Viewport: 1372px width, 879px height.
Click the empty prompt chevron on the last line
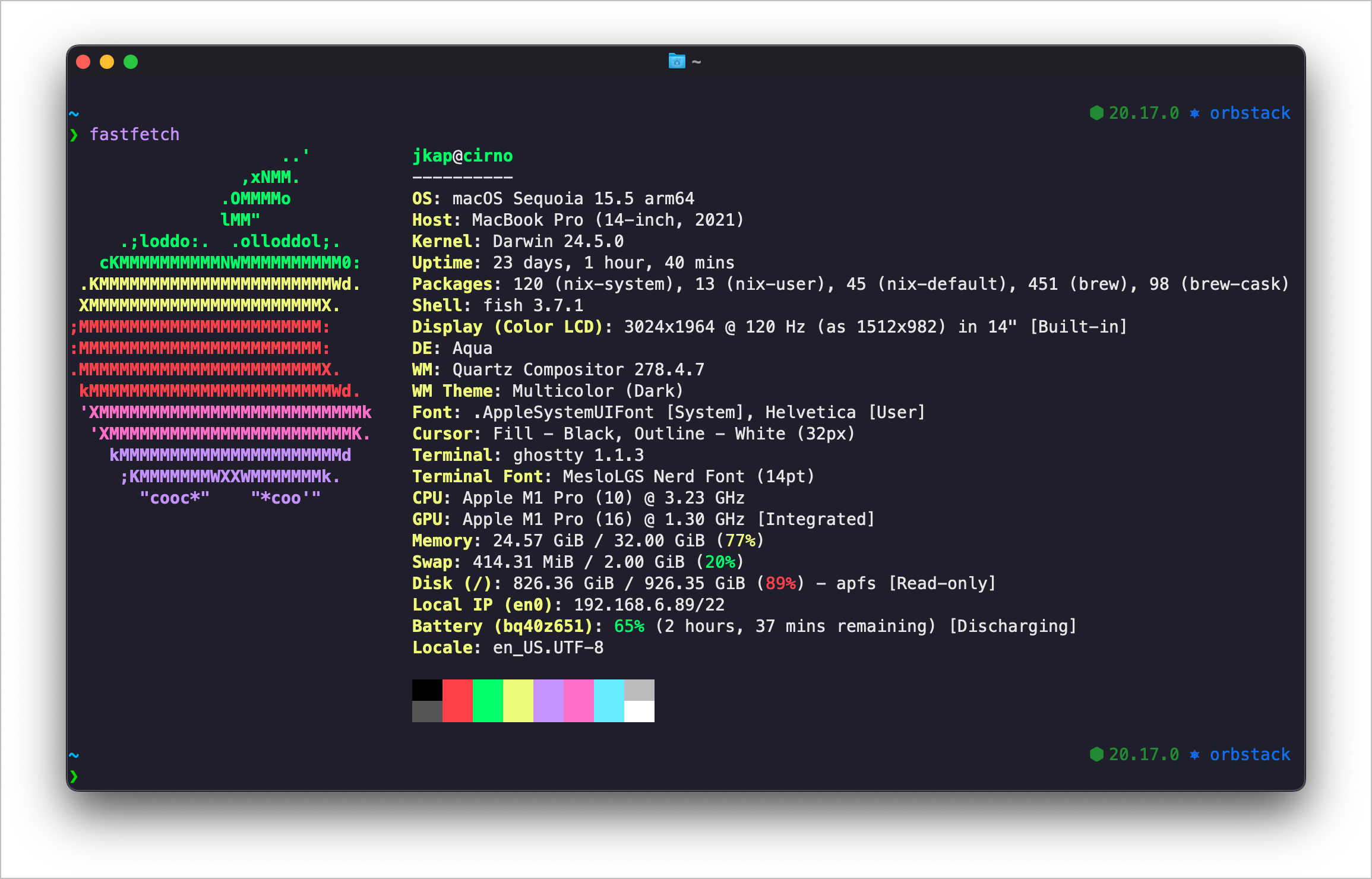point(74,776)
